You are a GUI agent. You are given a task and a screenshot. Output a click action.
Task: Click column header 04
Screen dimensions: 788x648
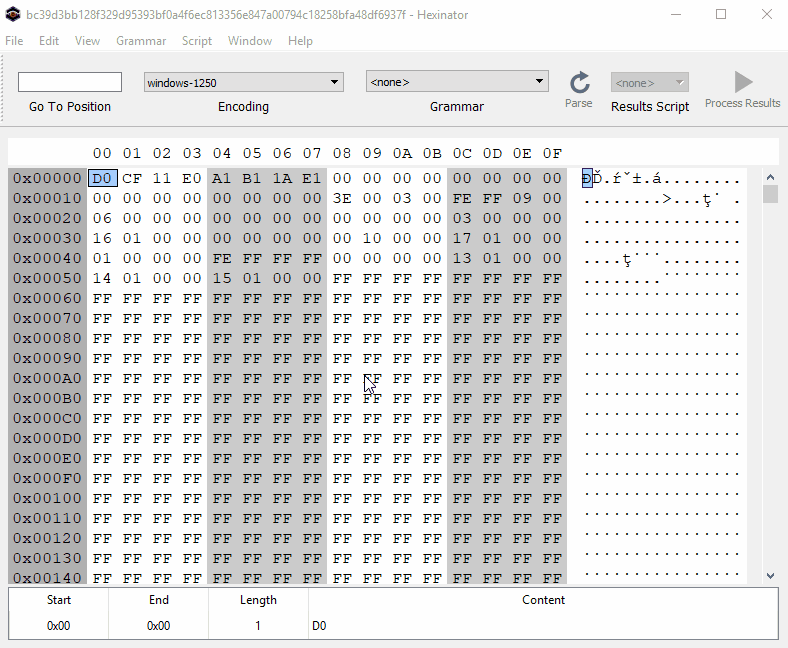[222, 153]
